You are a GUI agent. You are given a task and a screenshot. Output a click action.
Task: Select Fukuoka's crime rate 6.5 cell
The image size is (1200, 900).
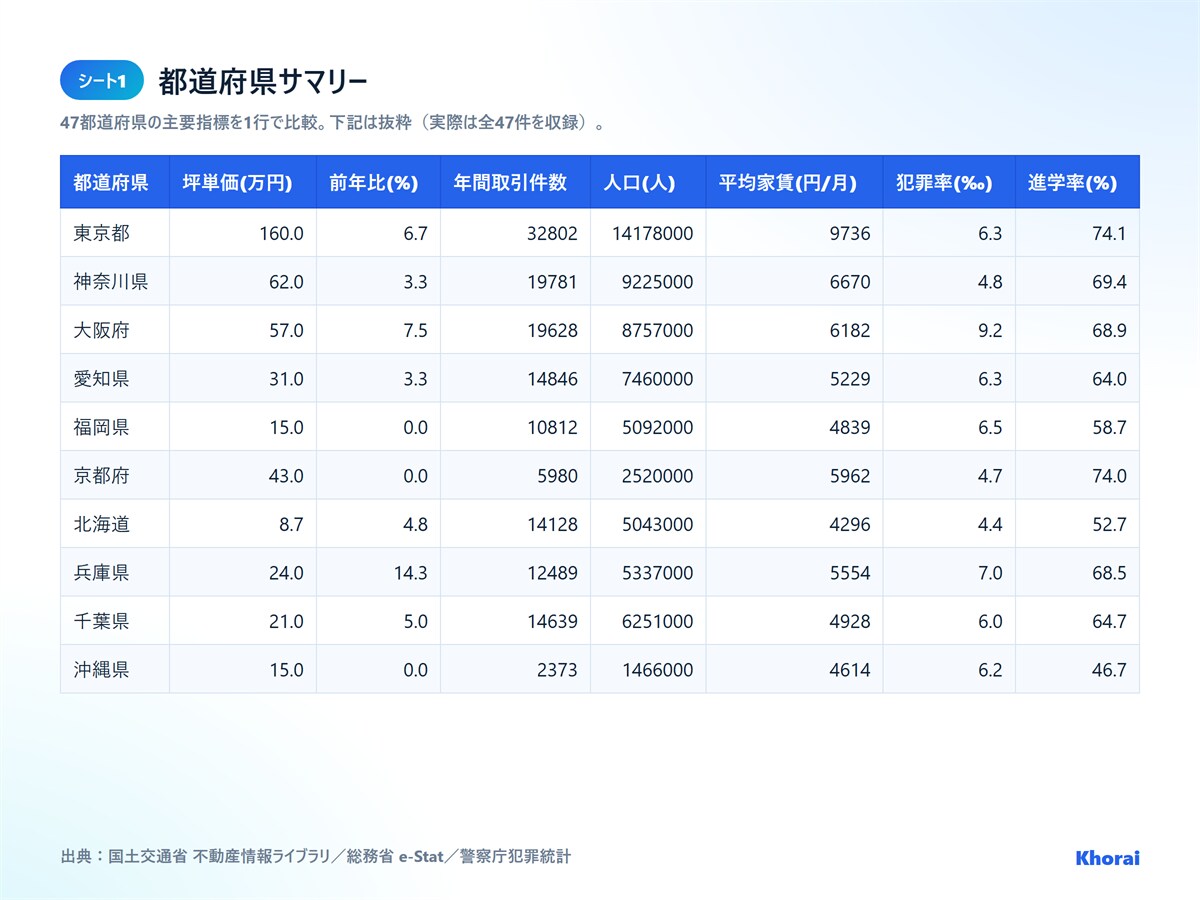click(x=949, y=427)
